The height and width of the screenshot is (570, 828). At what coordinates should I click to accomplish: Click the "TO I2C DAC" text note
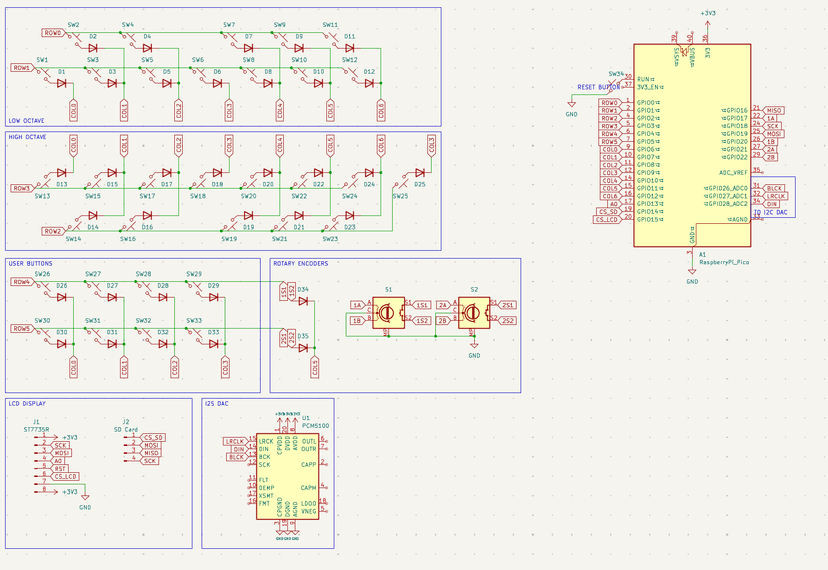point(769,213)
